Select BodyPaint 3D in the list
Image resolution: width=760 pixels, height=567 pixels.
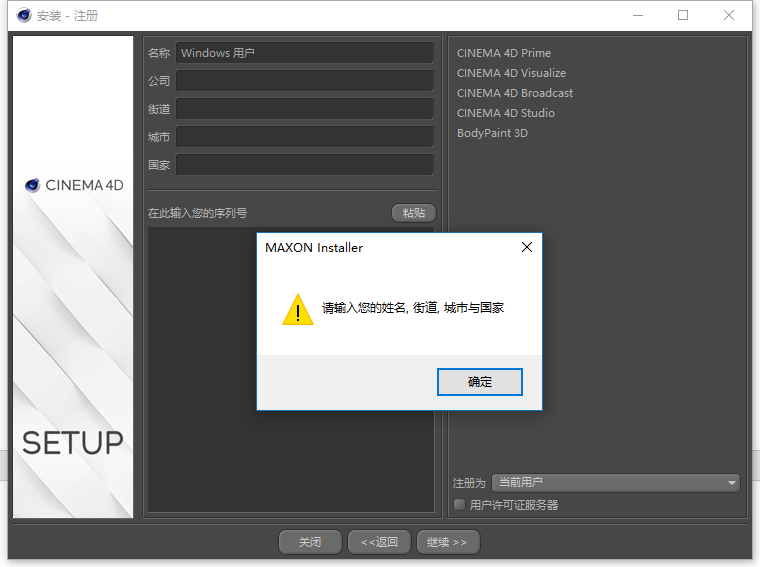(492, 133)
